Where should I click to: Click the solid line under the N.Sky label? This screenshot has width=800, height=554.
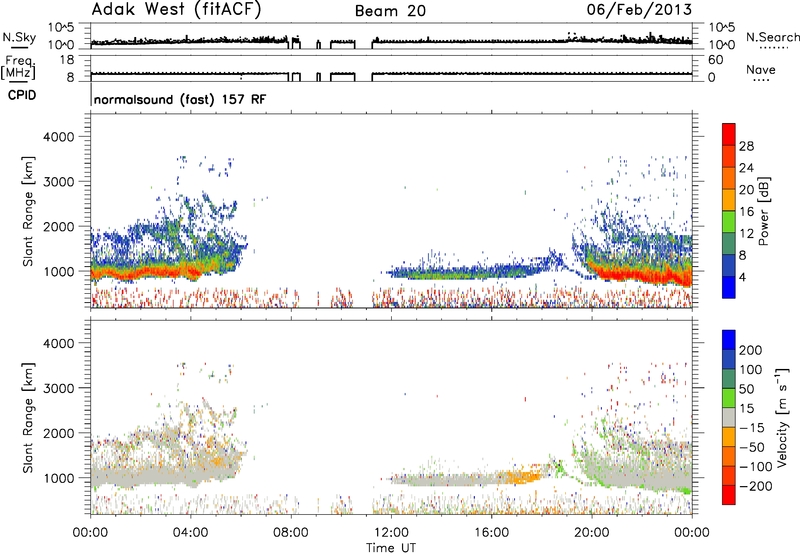tap(20, 47)
